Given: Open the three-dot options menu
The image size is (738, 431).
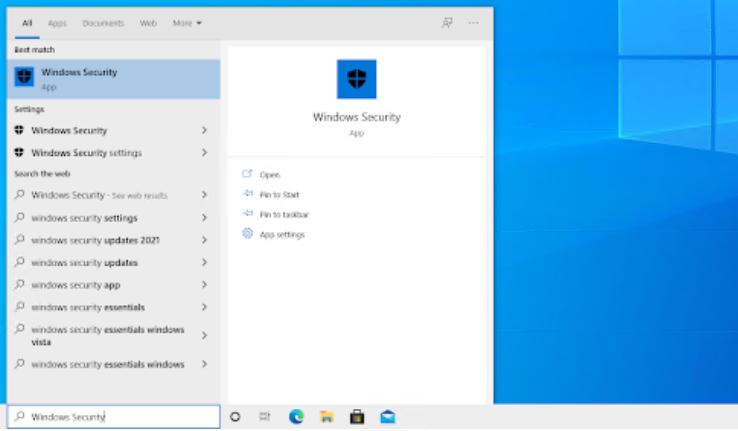Looking at the screenshot, I should (x=473, y=22).
